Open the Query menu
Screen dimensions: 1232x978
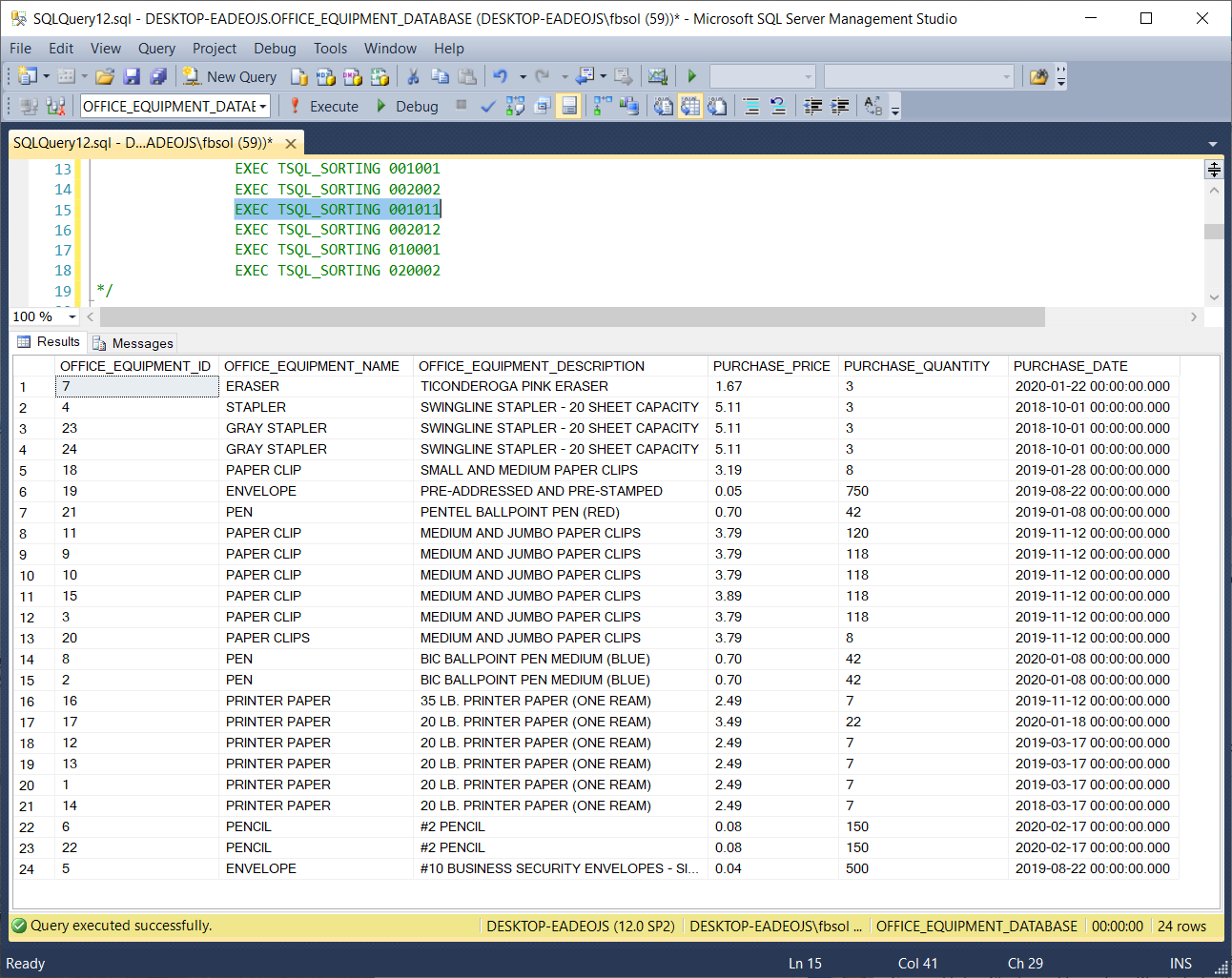[156, 49]
